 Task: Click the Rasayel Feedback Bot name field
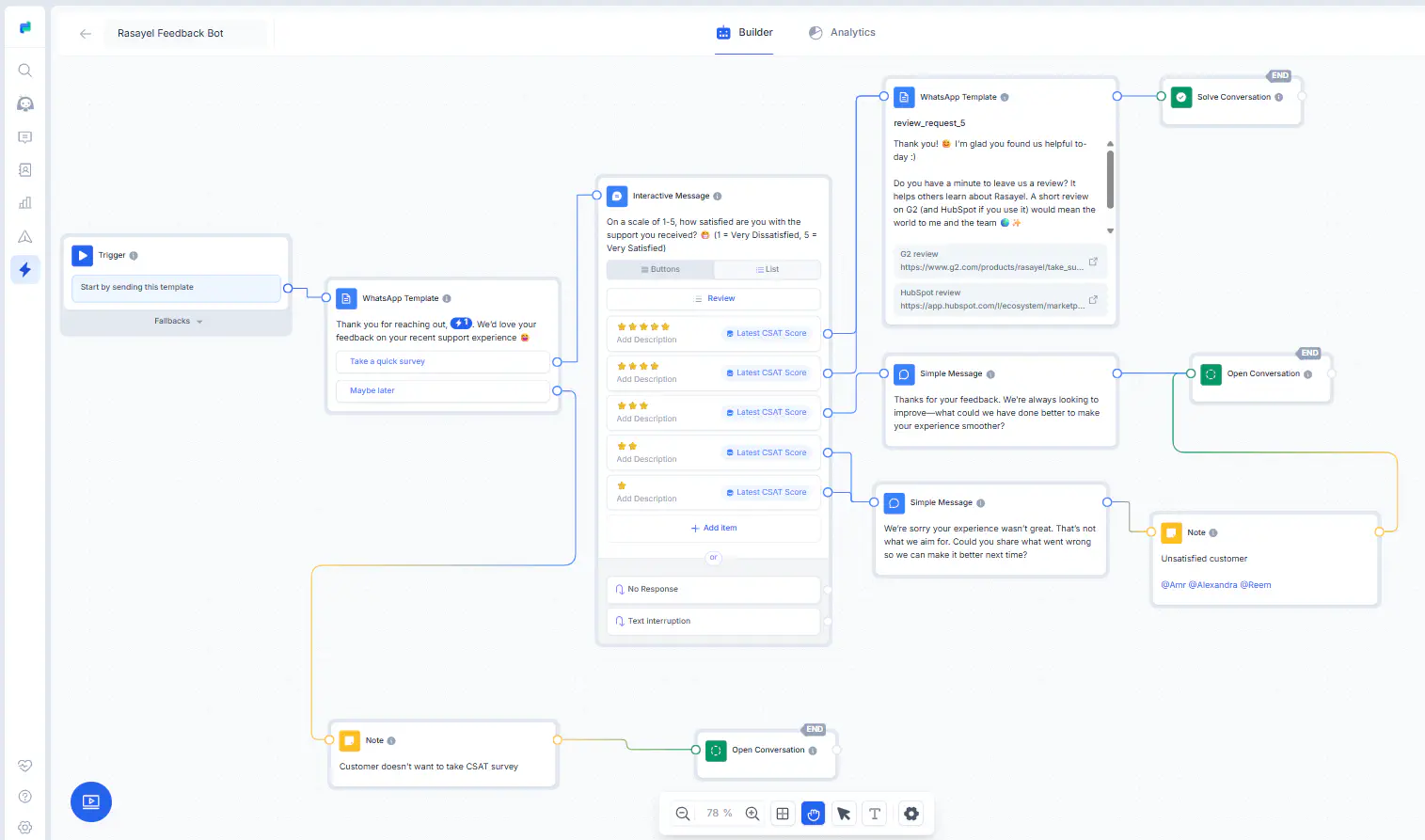[184, 33]
